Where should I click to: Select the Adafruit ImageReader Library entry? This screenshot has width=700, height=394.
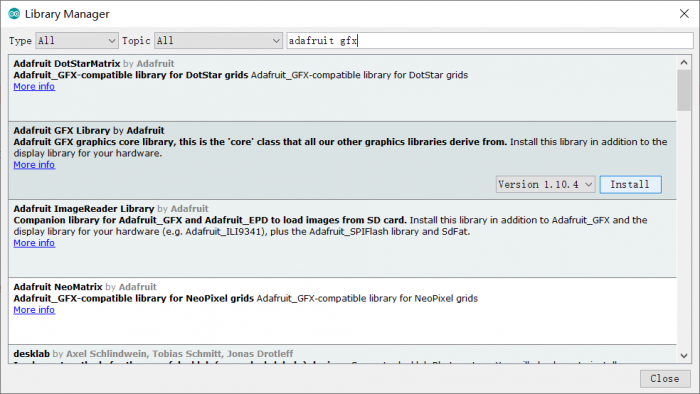342,239
